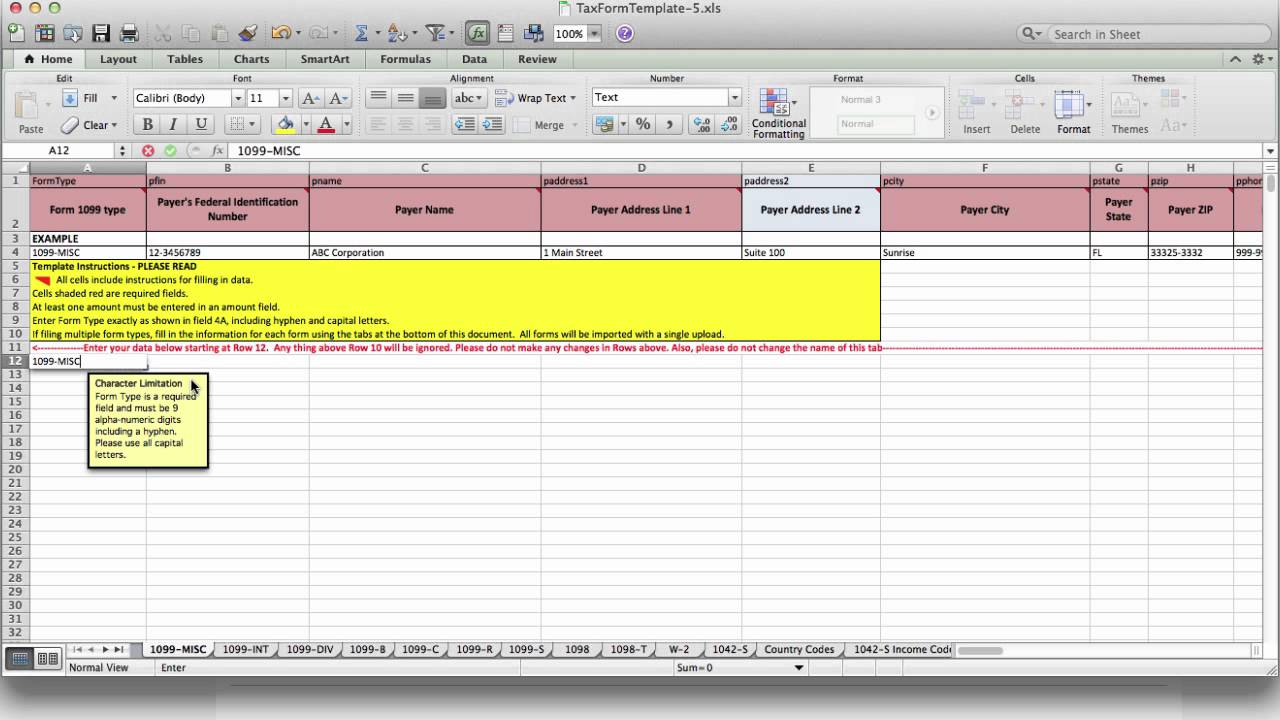
Task: Decrease indent in Alignment group
Action: pos(465,125)
